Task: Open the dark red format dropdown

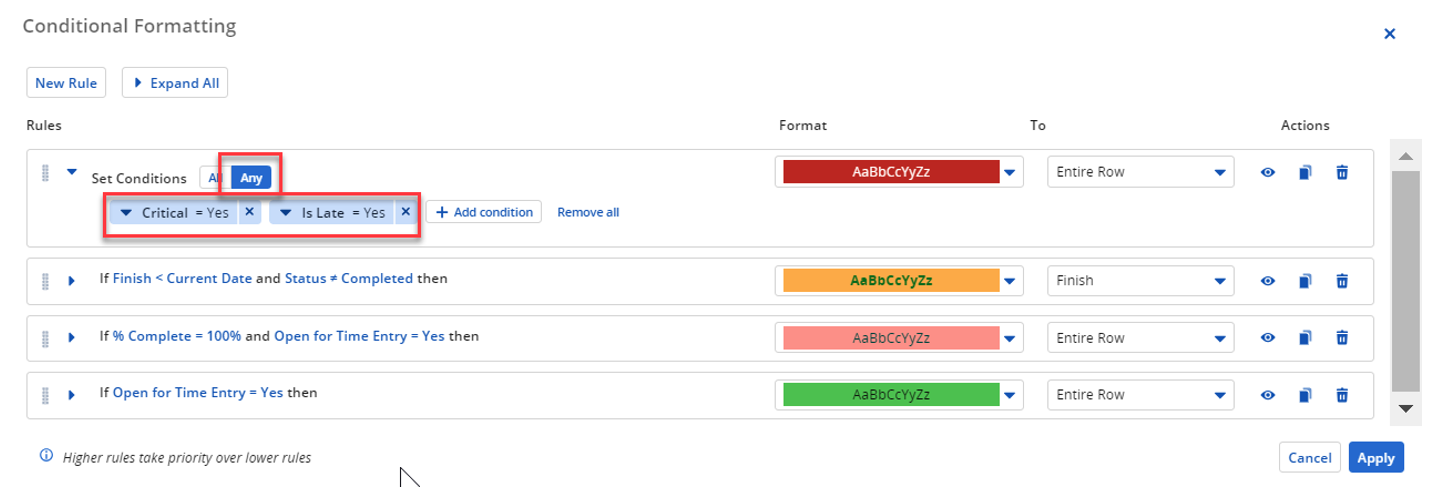Action: [1010, 173]
